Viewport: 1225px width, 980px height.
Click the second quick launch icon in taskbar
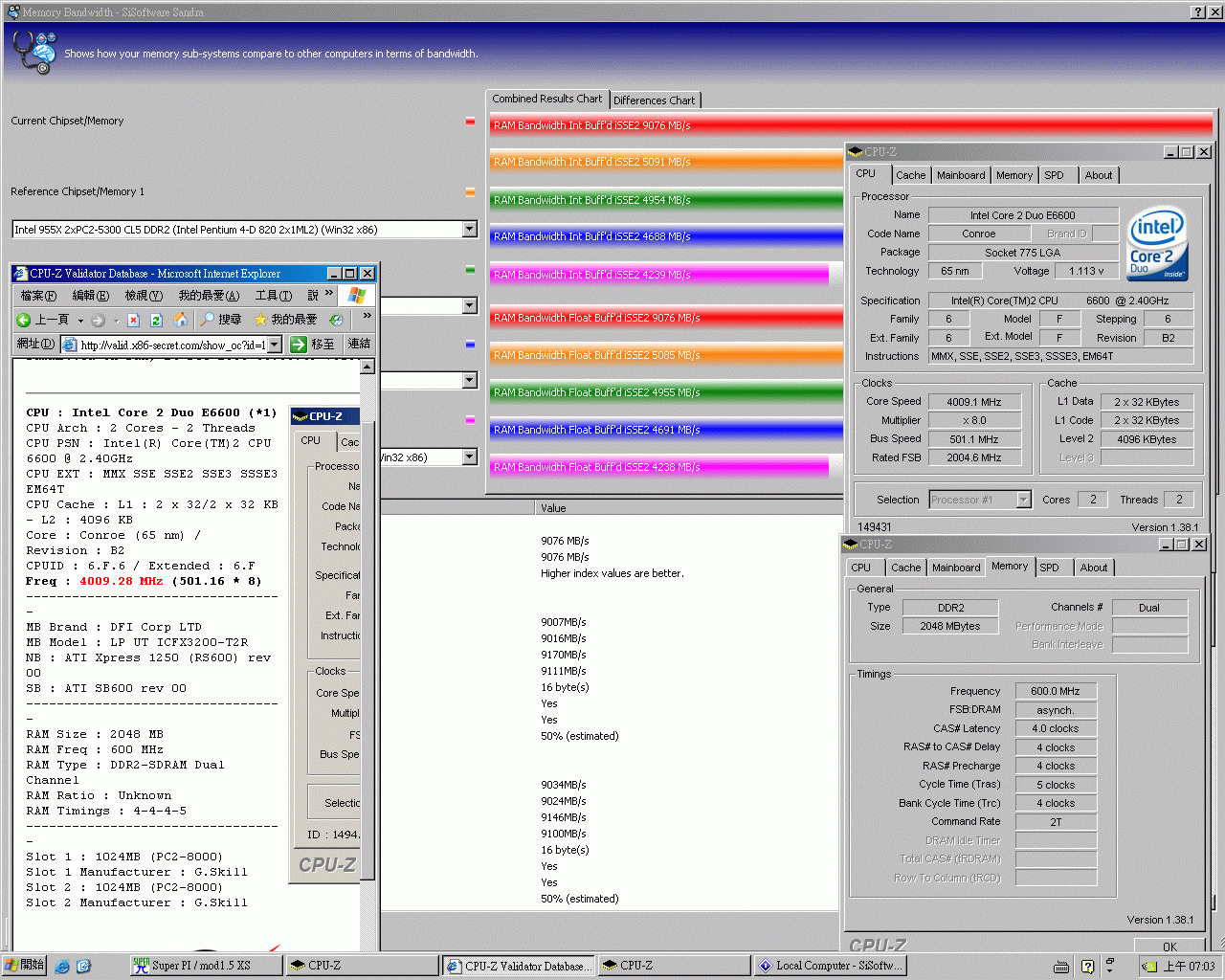point(83,967)
